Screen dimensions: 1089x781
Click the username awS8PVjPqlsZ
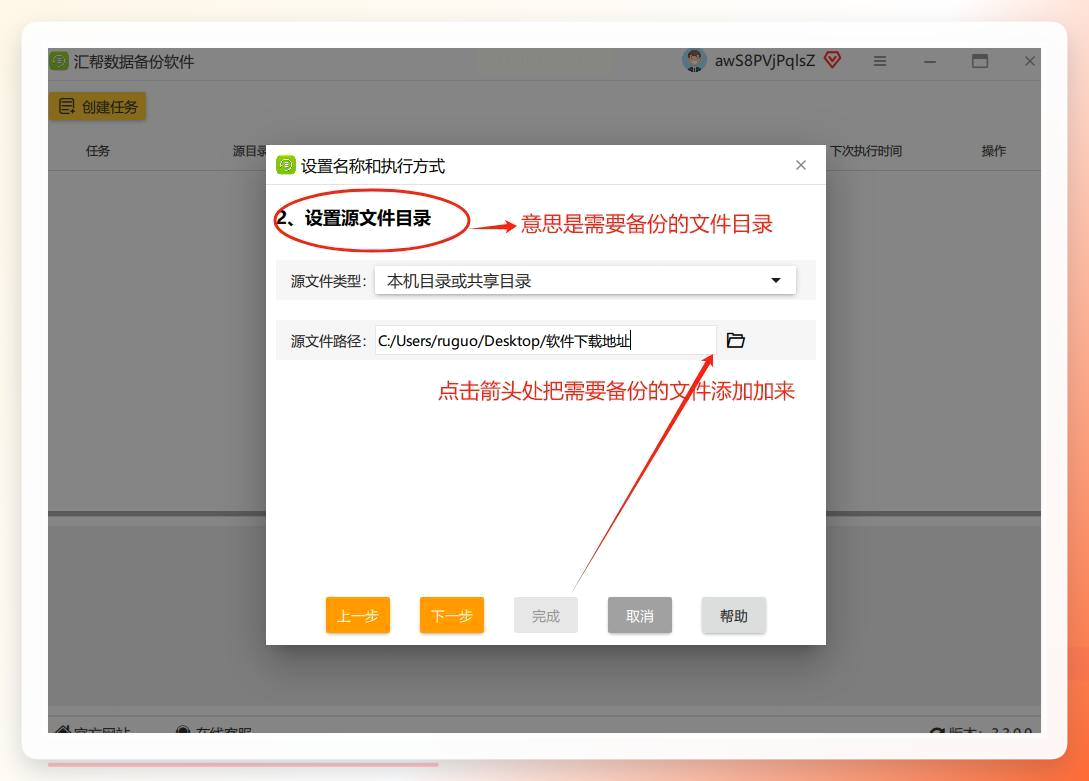(765, 61)
